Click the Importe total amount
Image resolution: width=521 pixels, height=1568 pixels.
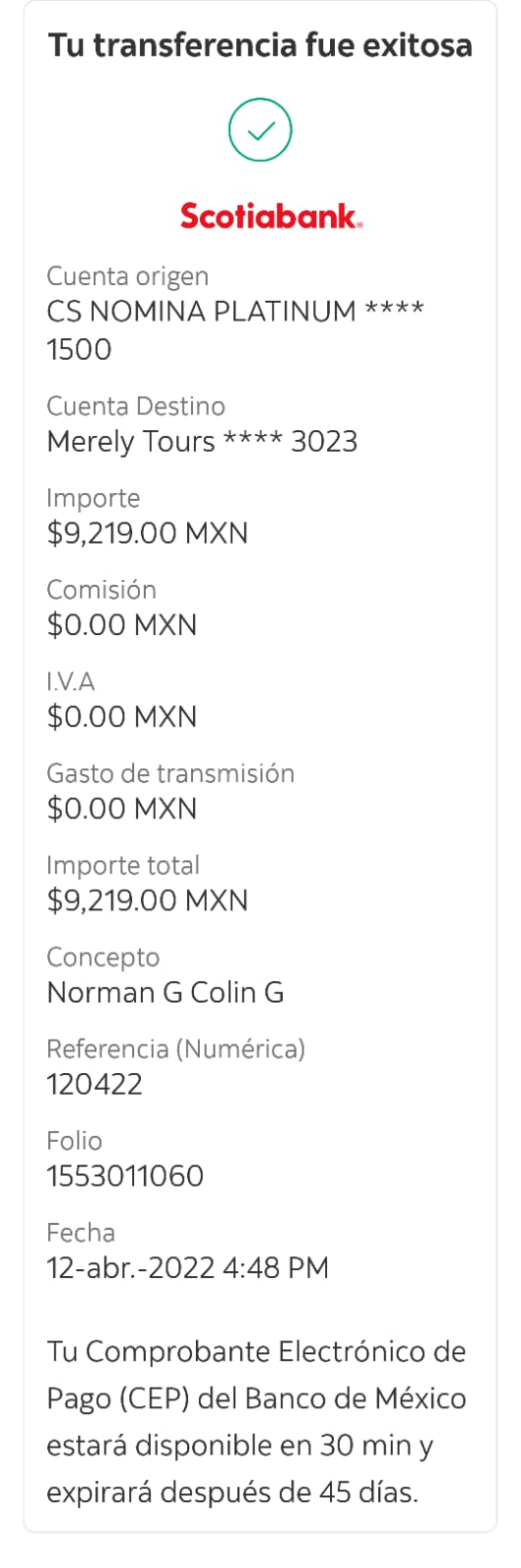[x=148, y=900]
